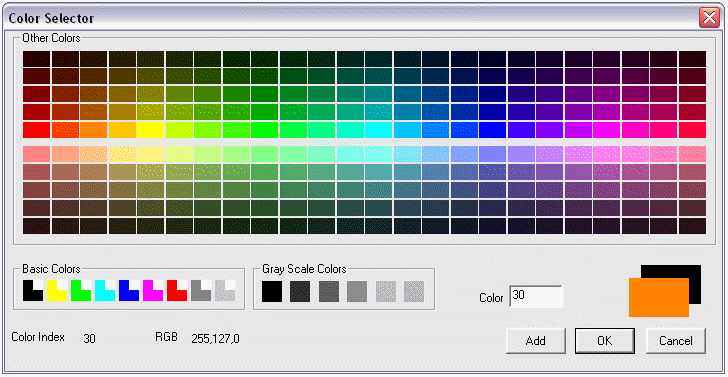Pick the lightest gray scale swatch
The width and height of the screenshot is (728, 377).
click(414, 292)
